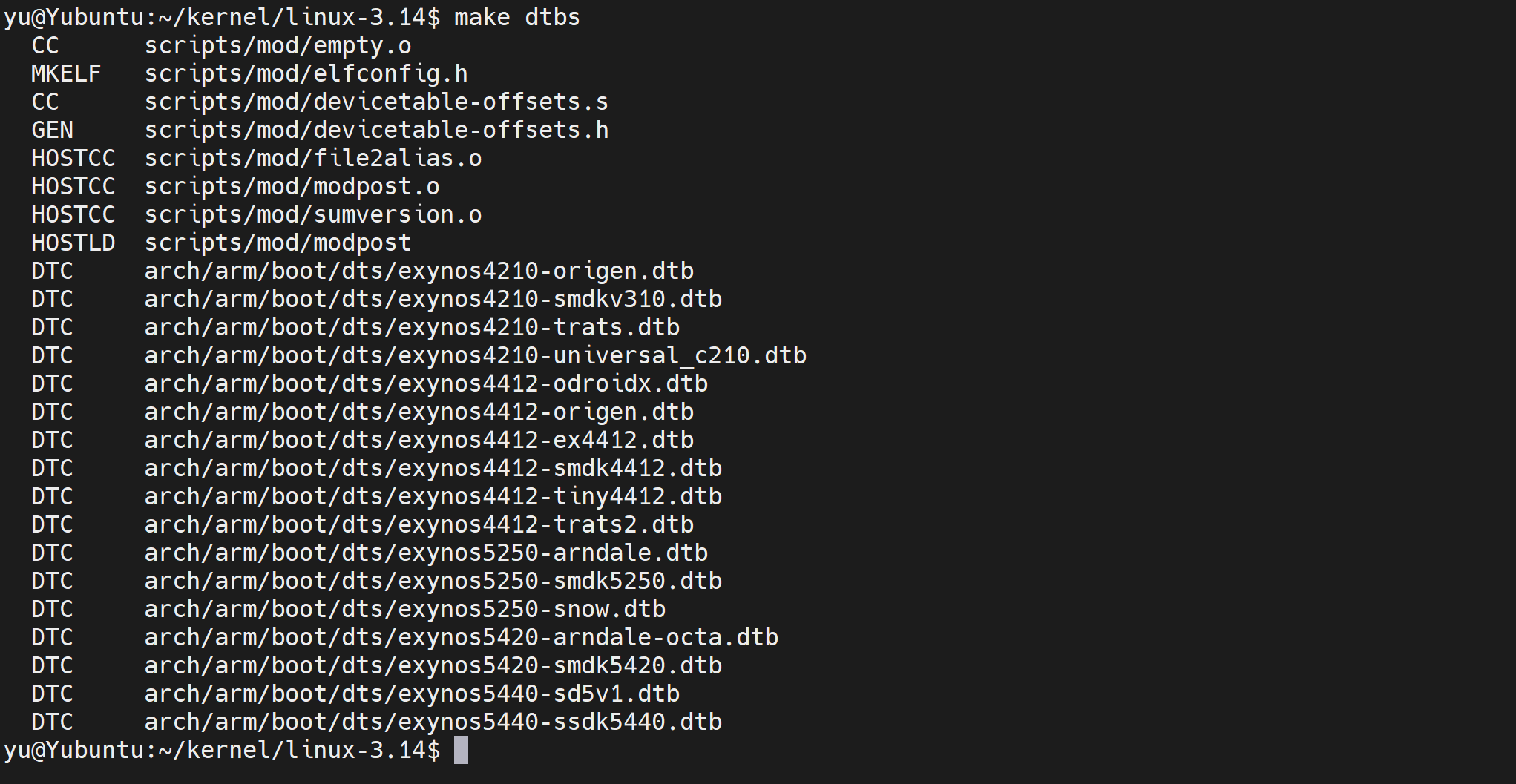The width and height of the screenshot is (1516, 784).
Task: Click the exynos4412-odroidx.dtb path
Action: [427, 384]
